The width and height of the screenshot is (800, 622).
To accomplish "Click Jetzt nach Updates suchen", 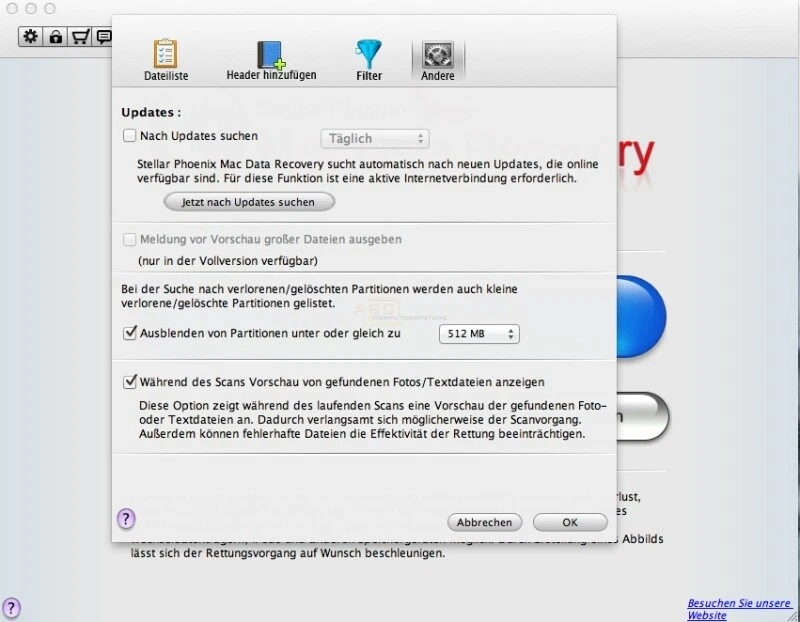I will coord(248,201).
